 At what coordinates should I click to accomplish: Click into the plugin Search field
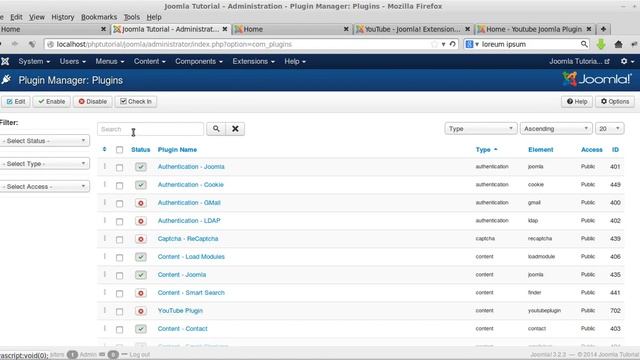[150, 129]
